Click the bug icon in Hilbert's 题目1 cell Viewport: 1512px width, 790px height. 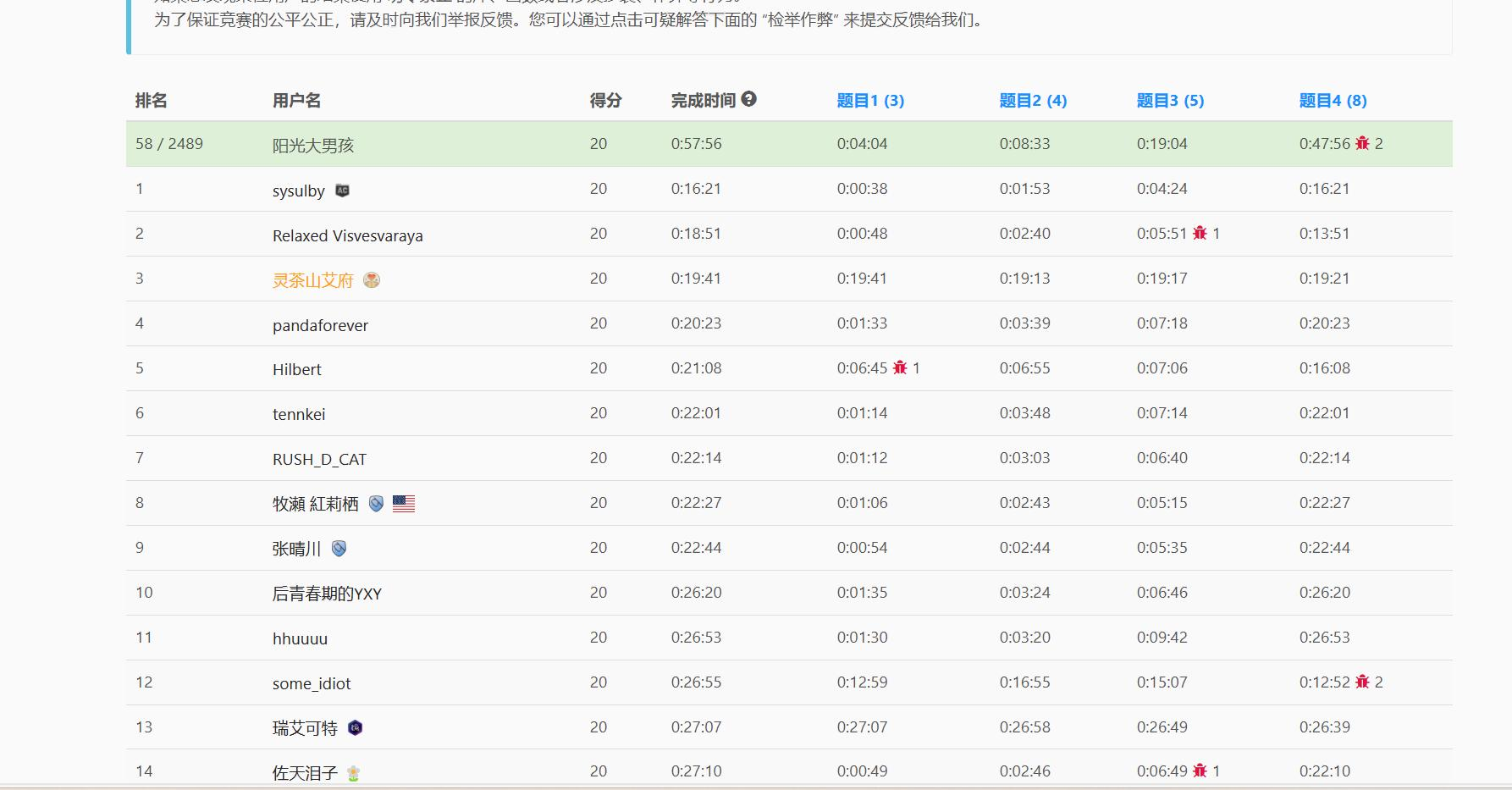pyautogui.click(x=900, y=367)
